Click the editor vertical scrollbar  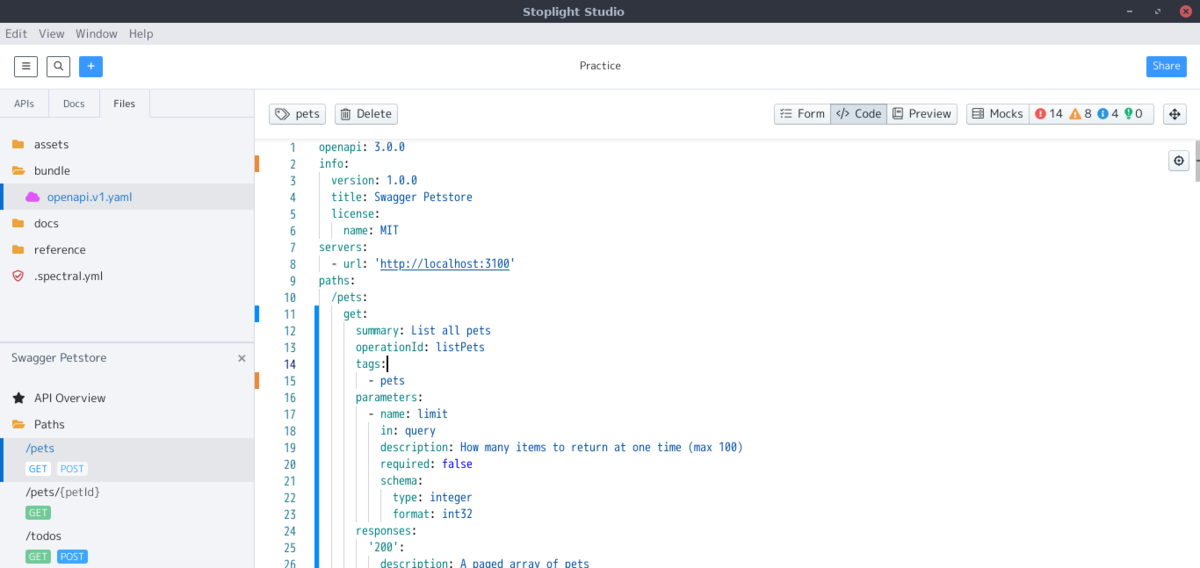coord(1197,161)
